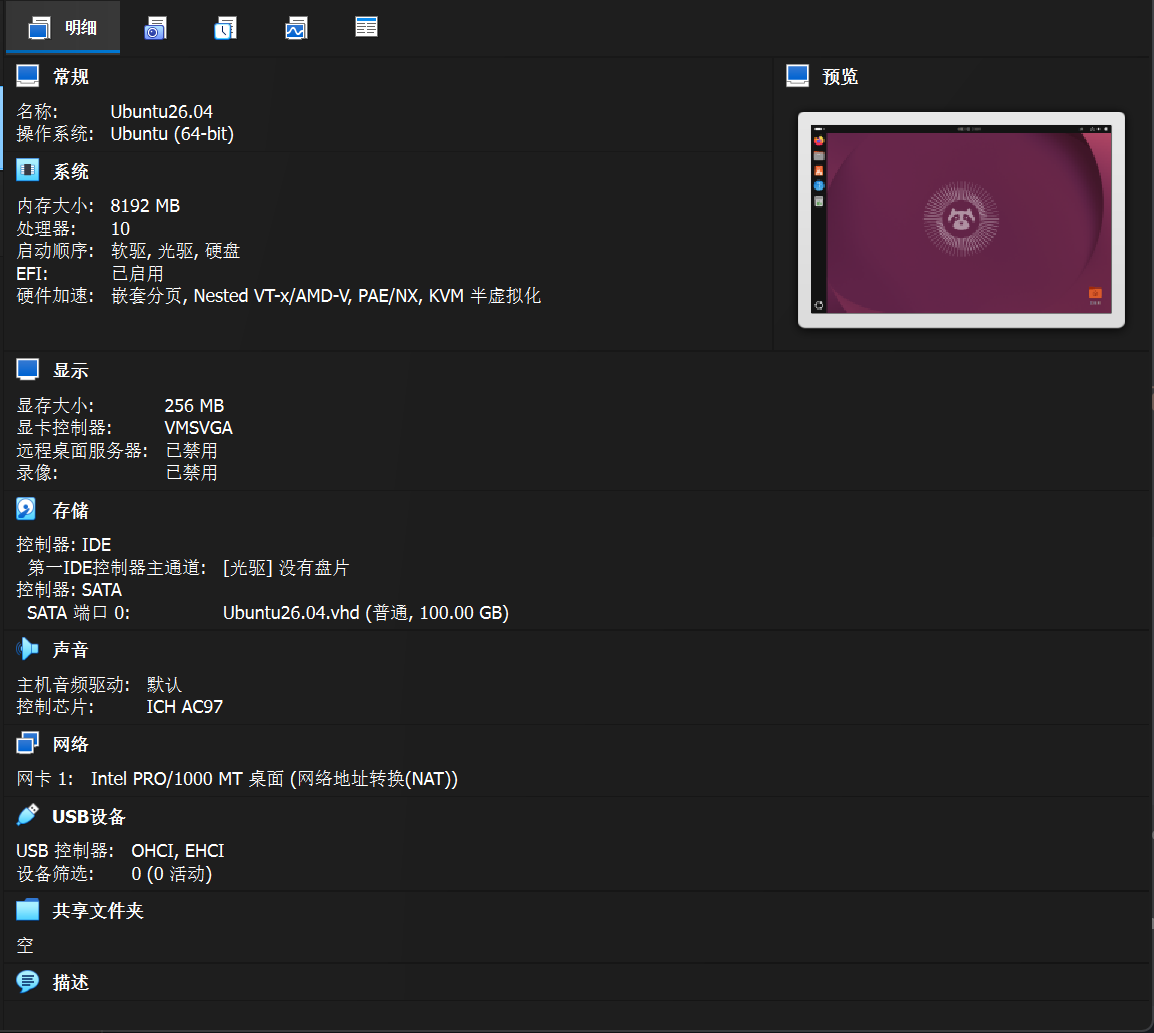Viewport: 1154px width, 1033px height.
Task: Open the file manager list tab
Action: (x=366, y=27)
